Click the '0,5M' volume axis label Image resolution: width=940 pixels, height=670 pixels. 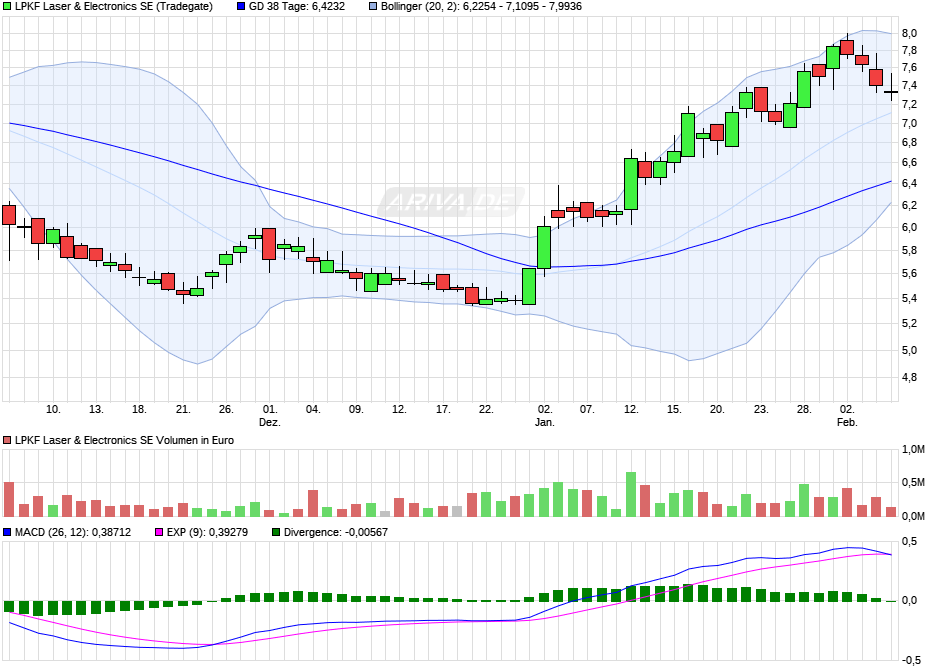coord(914,483)
